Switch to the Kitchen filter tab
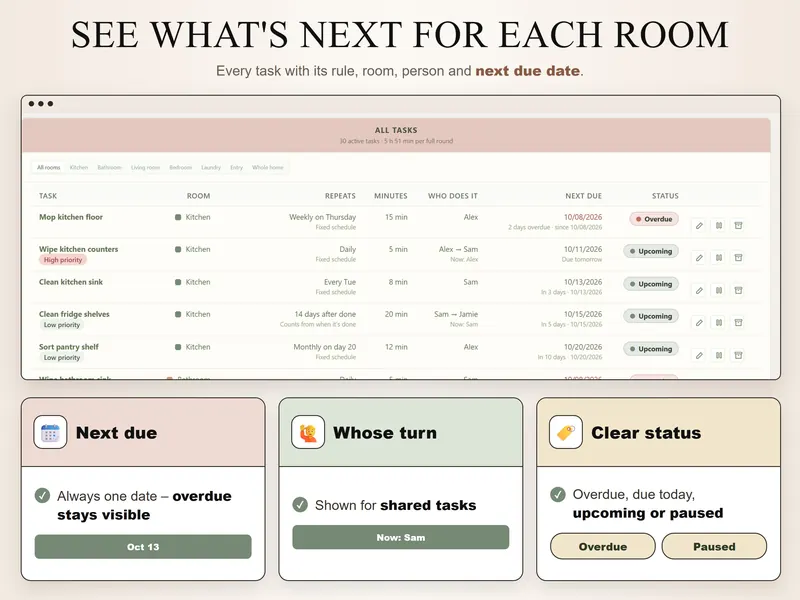The width and height of the screenshot is (800, 600). pos(79,167)
